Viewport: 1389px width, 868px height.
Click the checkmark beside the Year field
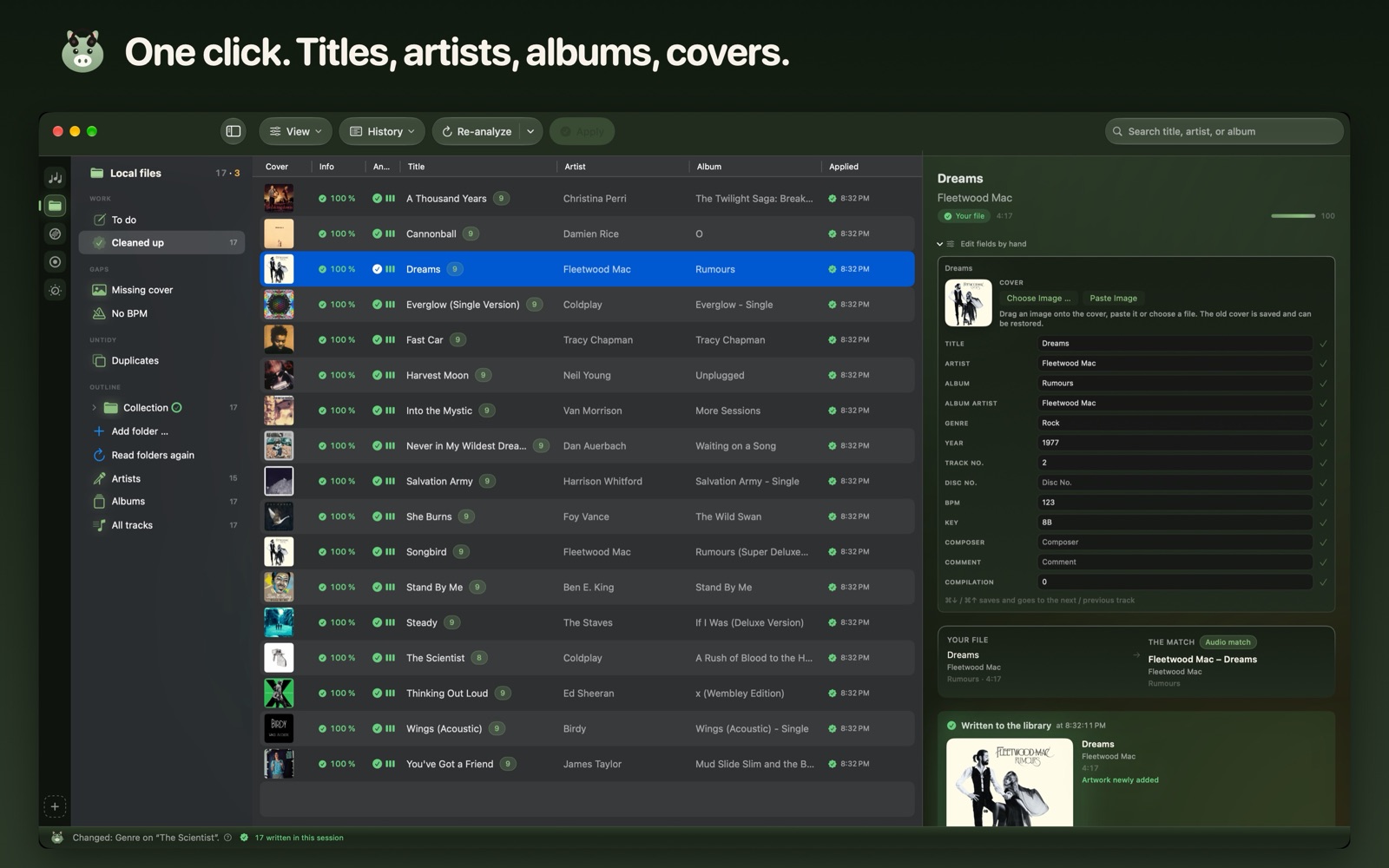coord(1323,443)
